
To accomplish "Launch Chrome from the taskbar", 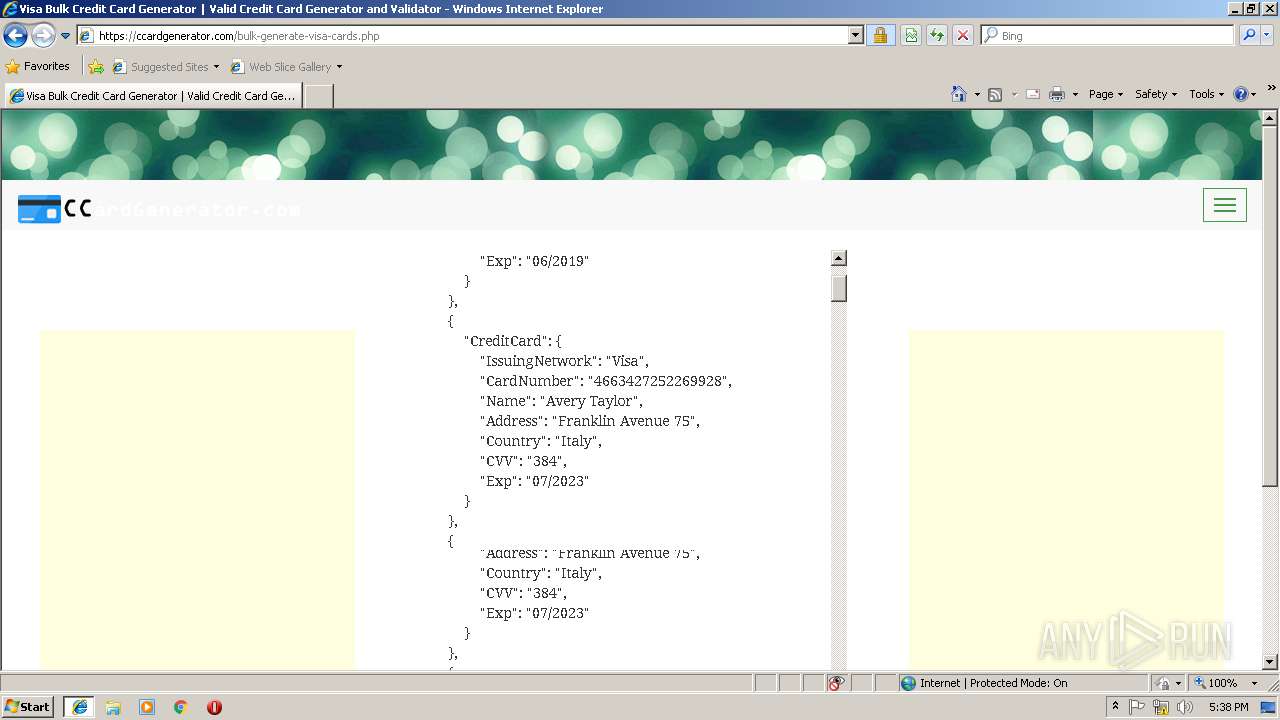I will click(181, 707).
